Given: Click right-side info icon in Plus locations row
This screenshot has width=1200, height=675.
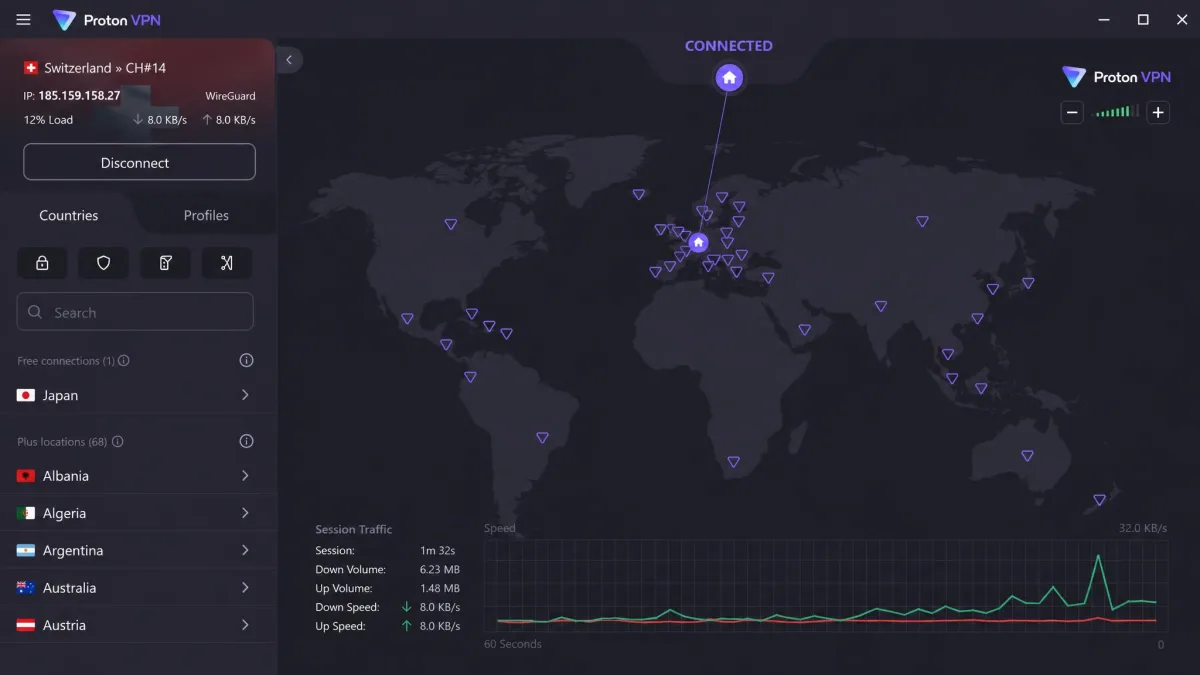Looking at the screenshot, I should click(246, 441).
